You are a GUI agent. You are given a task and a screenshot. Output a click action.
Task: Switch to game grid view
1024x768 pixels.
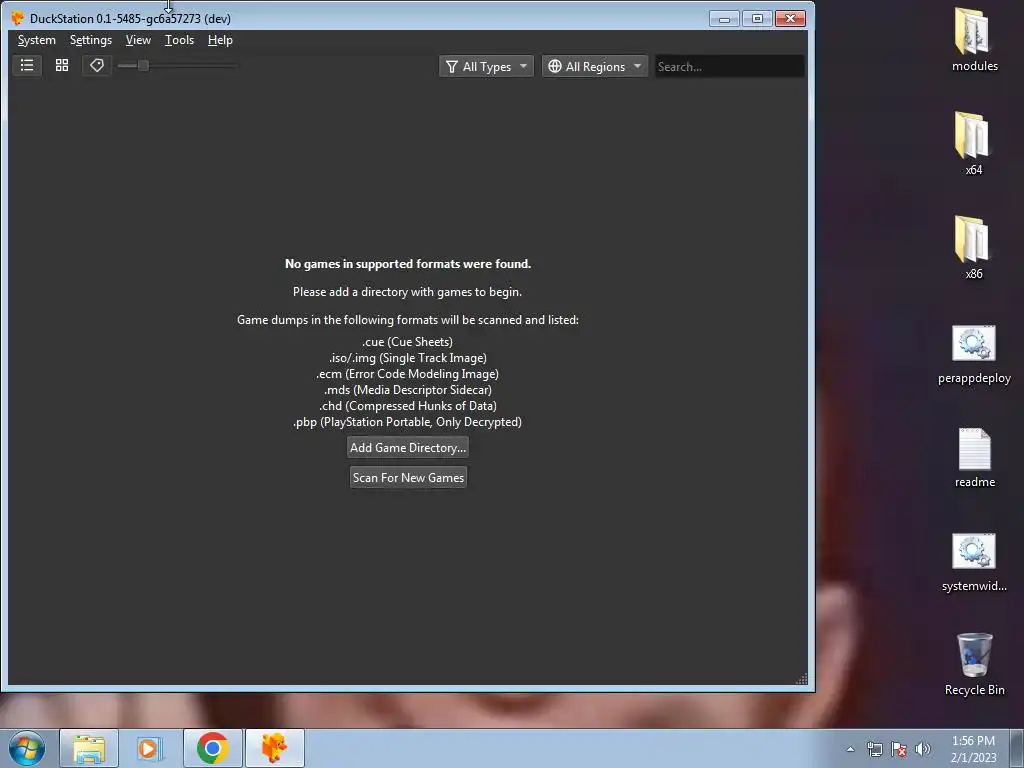point(62,65)
